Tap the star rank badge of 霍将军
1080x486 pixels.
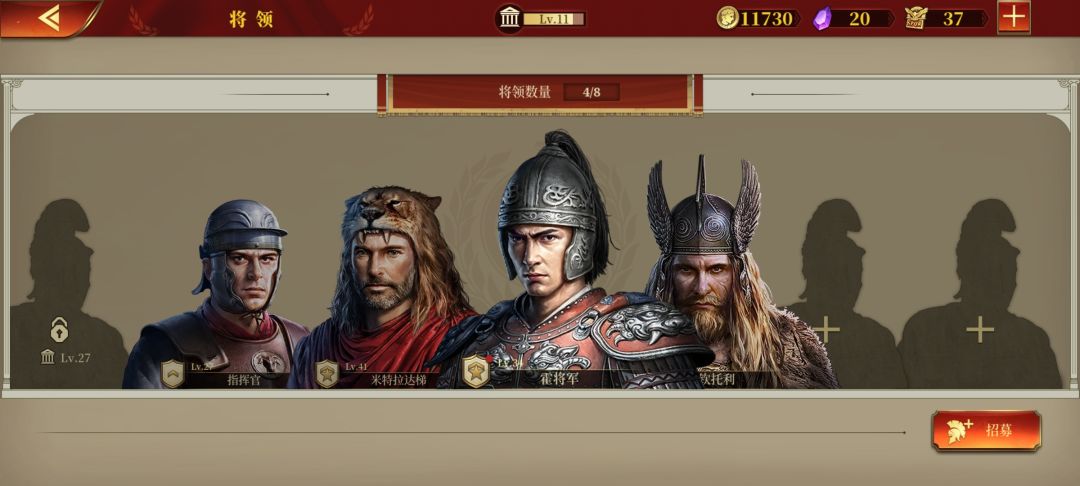point(475,371)
